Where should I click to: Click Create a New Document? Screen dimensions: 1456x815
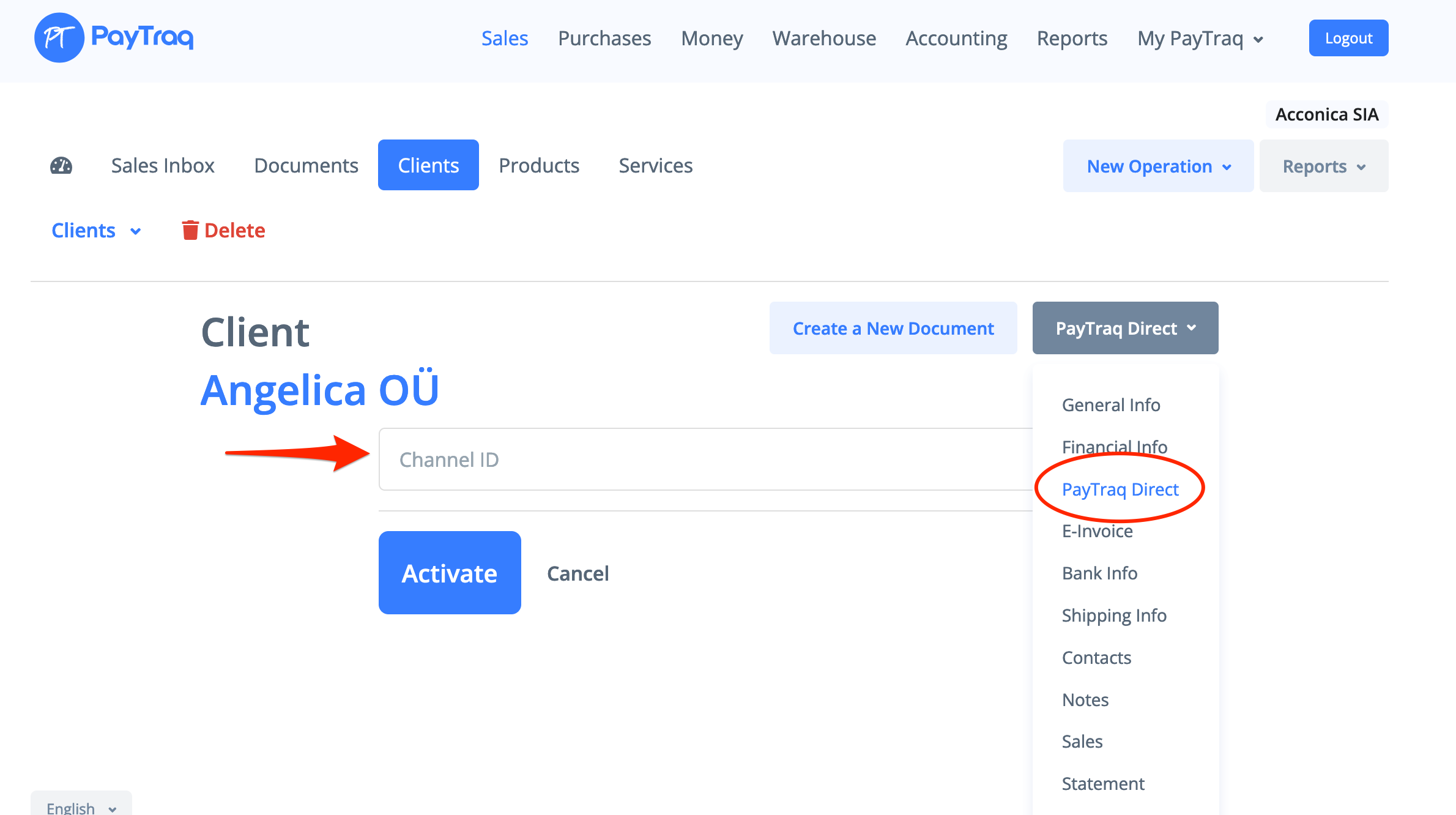(x=893, y=329)
